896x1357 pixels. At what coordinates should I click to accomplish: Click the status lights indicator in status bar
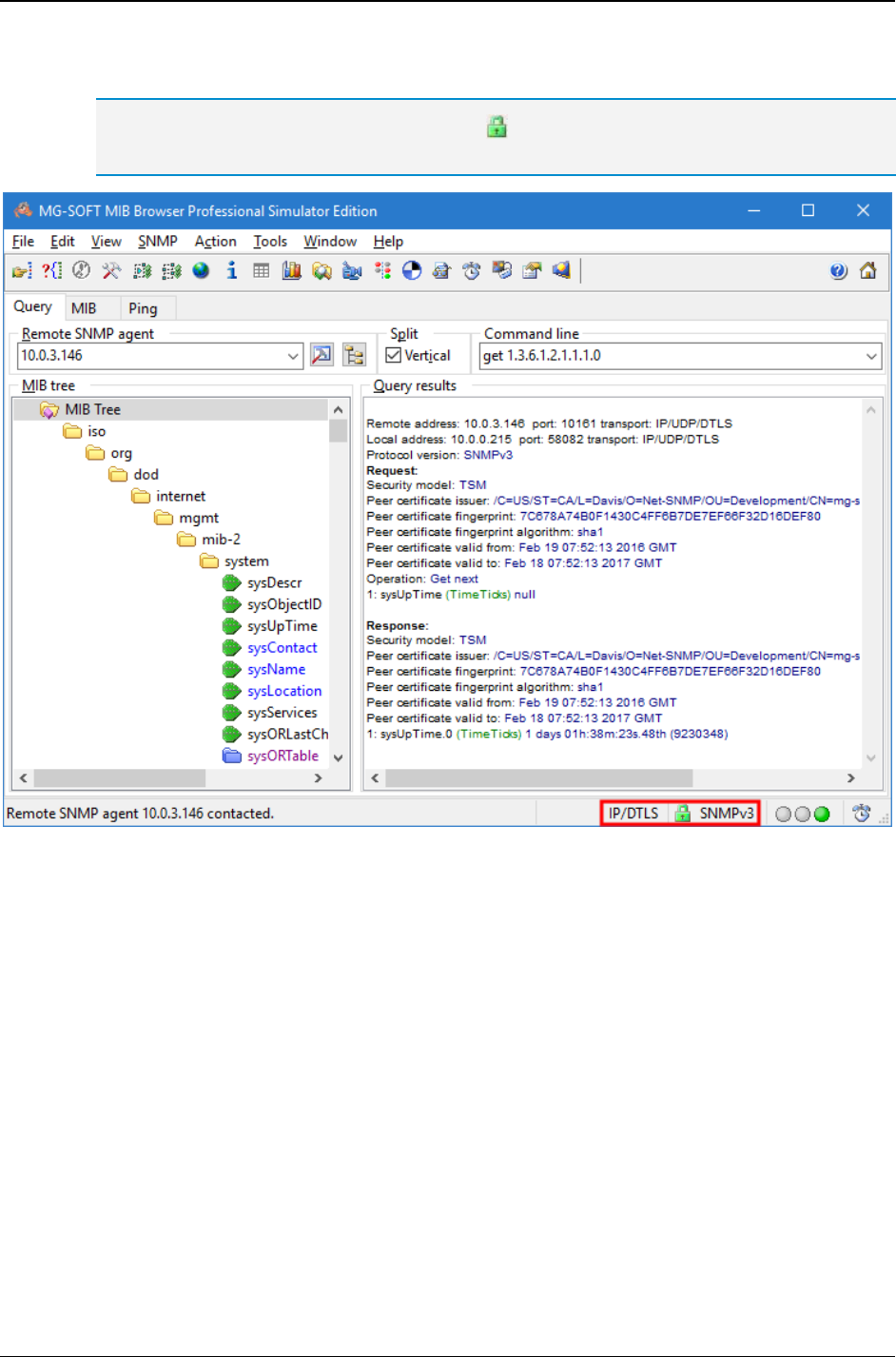click(x=802, y=814)
